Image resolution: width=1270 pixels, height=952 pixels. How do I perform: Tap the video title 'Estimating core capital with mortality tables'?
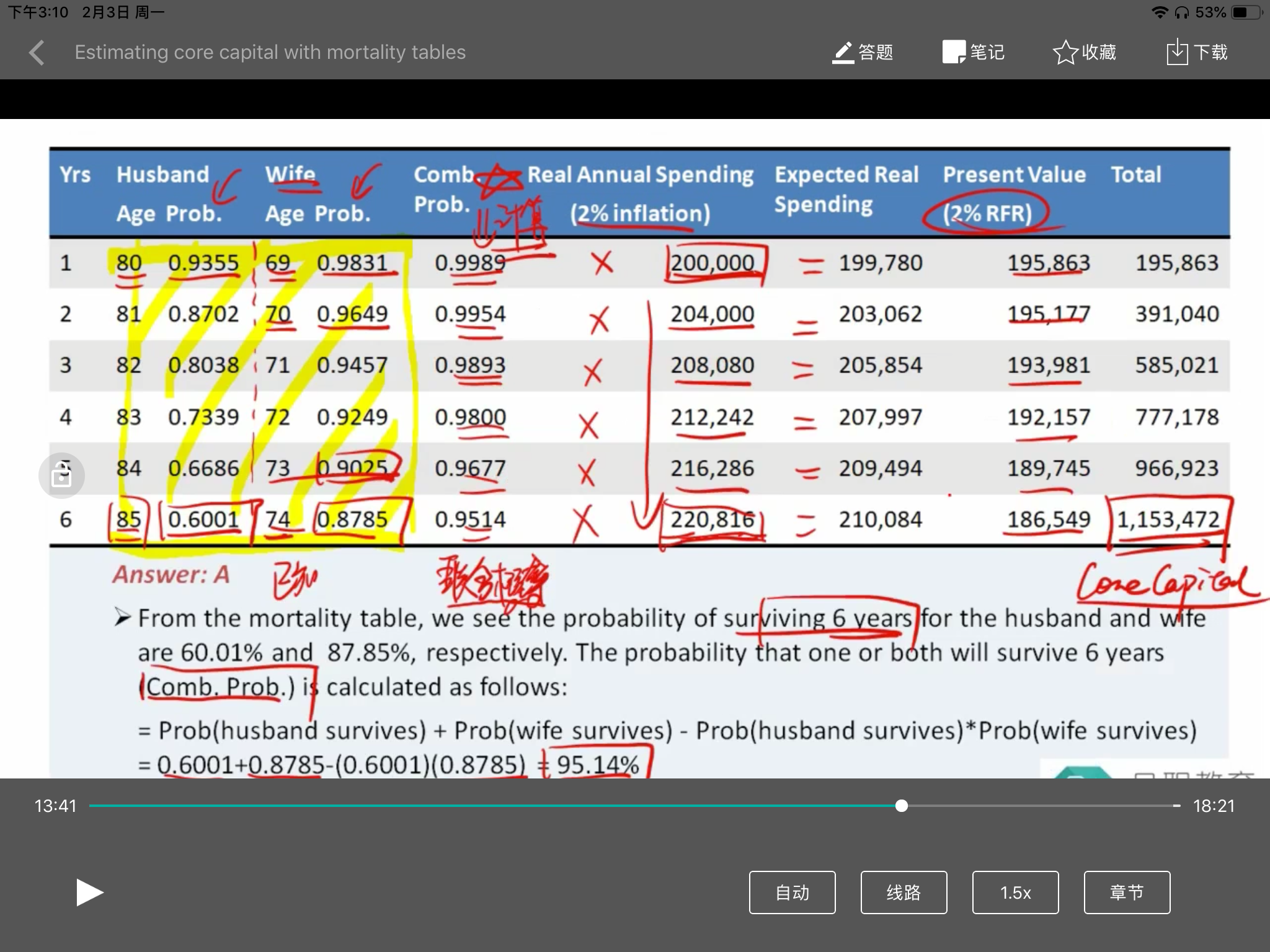(270, 52)
